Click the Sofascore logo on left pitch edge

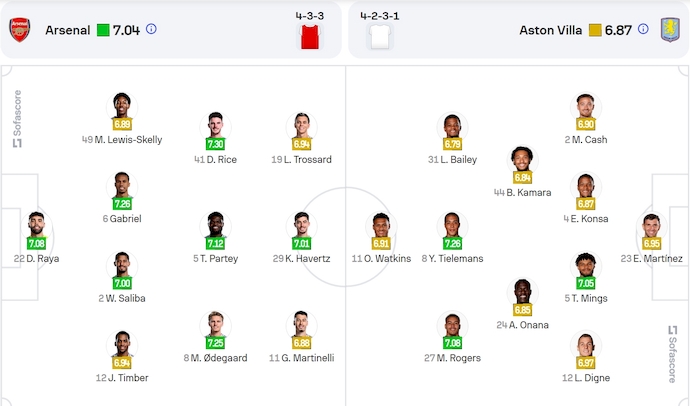[17, 119]
